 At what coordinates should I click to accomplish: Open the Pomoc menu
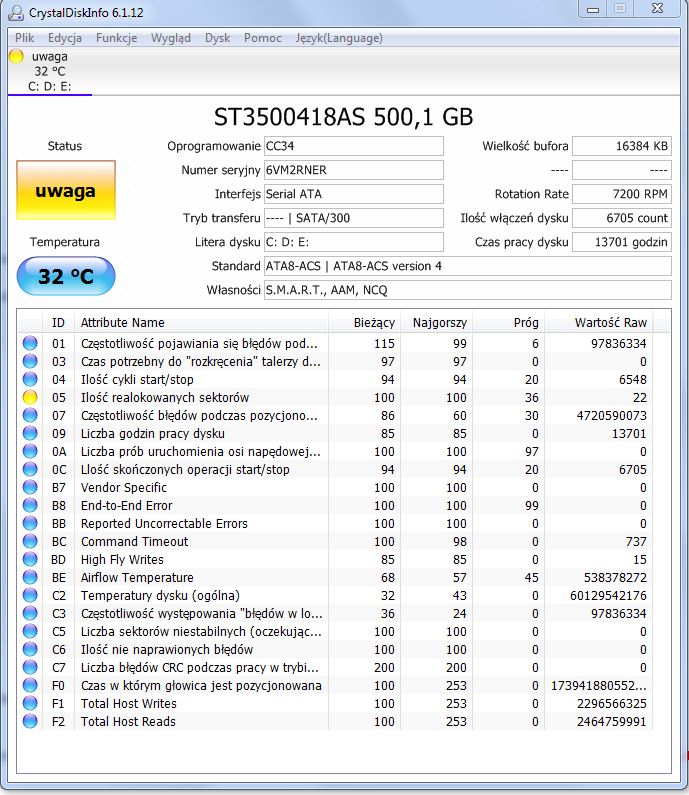click(x=263, y=38)
